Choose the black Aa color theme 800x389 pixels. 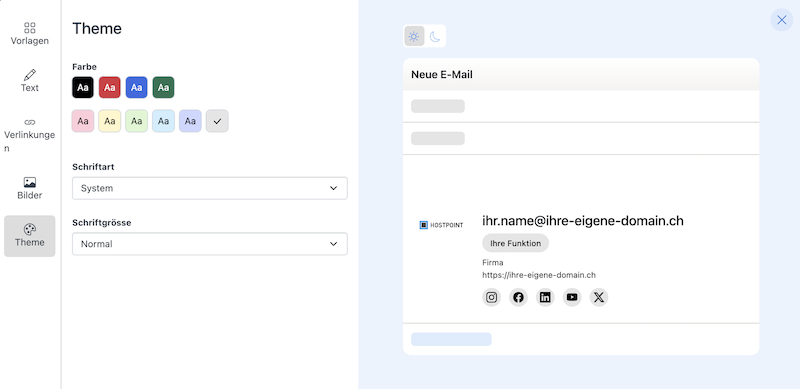[x=83, y=87]
